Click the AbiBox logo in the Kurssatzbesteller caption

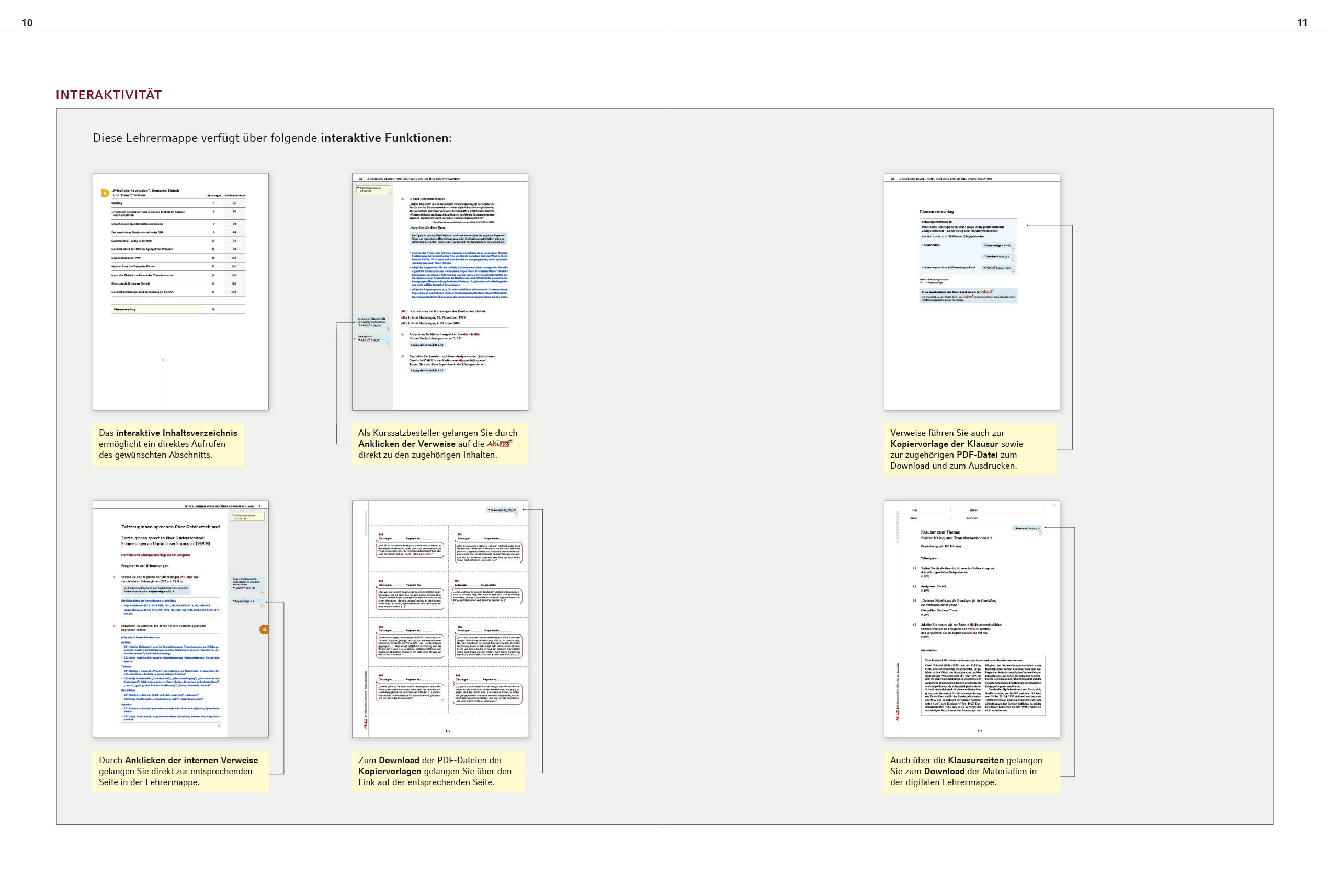tap(499, 444)
